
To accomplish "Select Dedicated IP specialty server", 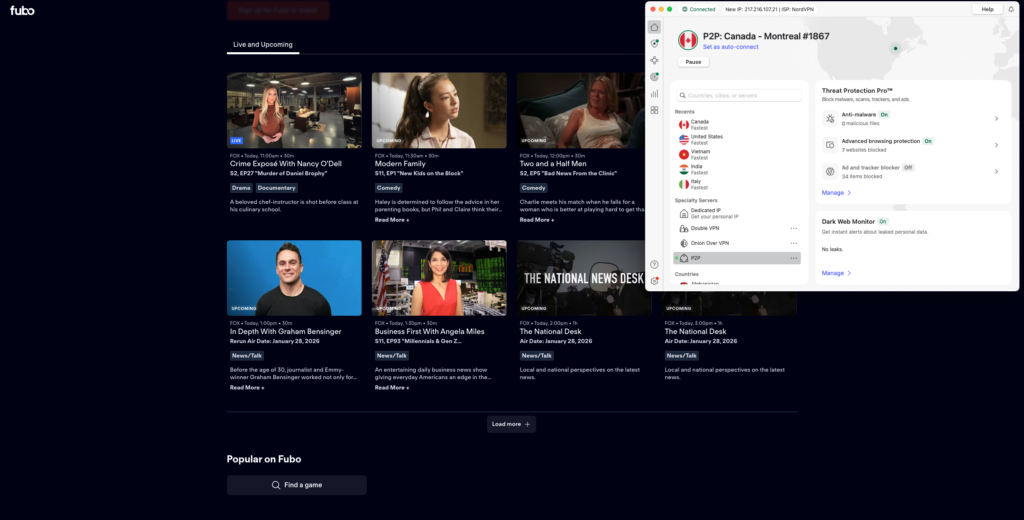I will [738, 214].
